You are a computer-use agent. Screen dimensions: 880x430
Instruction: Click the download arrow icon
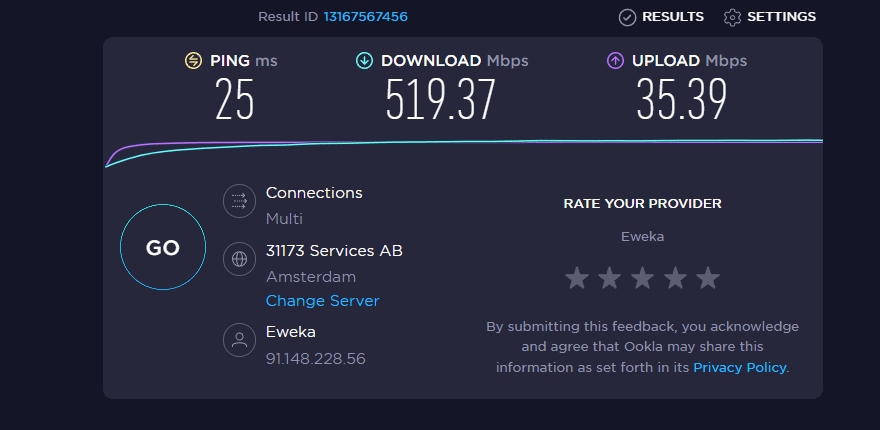[365, 61]
